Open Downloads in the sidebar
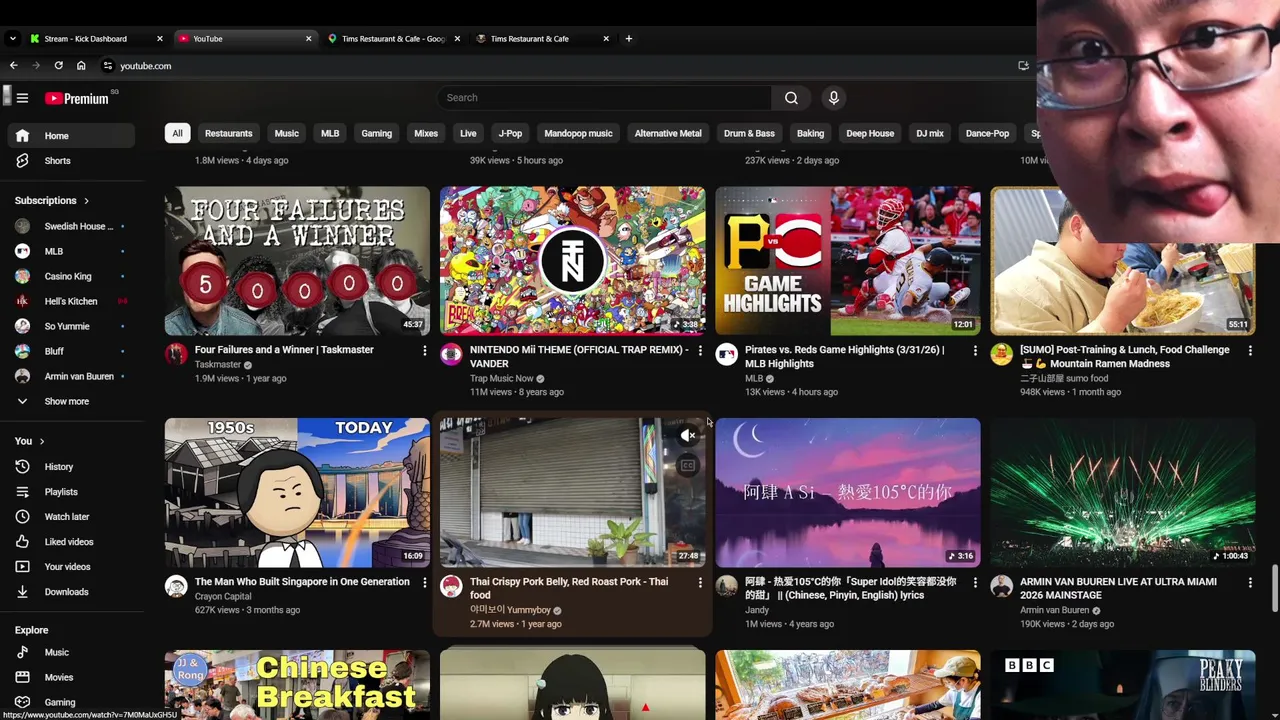This screenshot has width=1280, height=720. (71, 592)
